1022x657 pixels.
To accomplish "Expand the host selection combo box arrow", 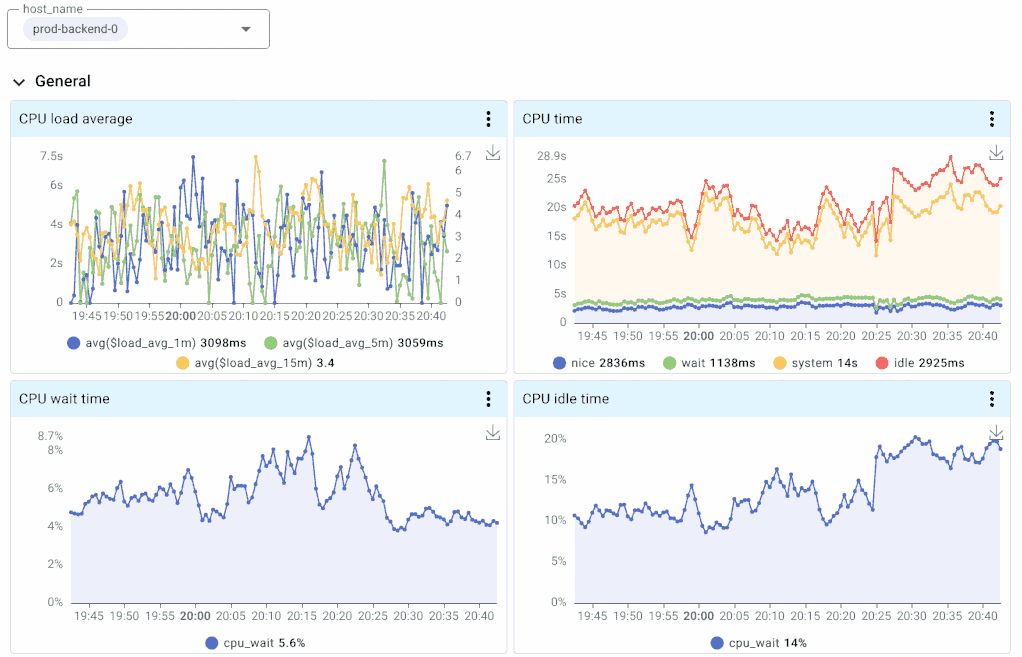I will point(245,29).
